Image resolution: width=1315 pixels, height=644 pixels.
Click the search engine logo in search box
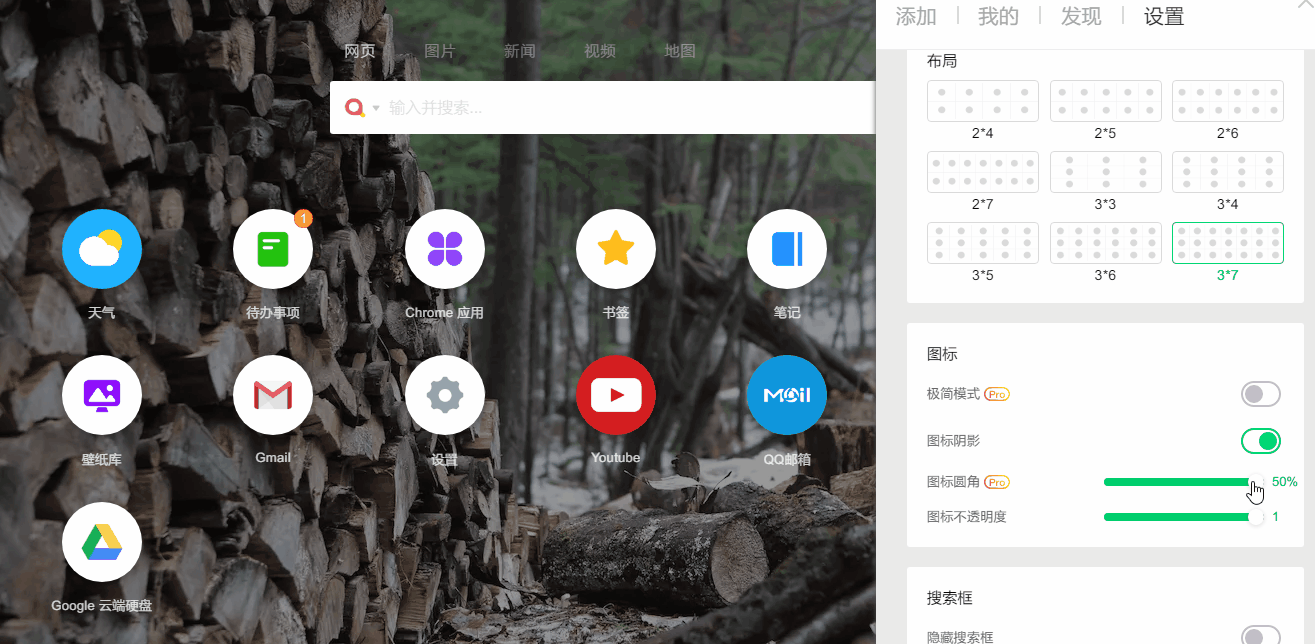(x=355, y=107)
